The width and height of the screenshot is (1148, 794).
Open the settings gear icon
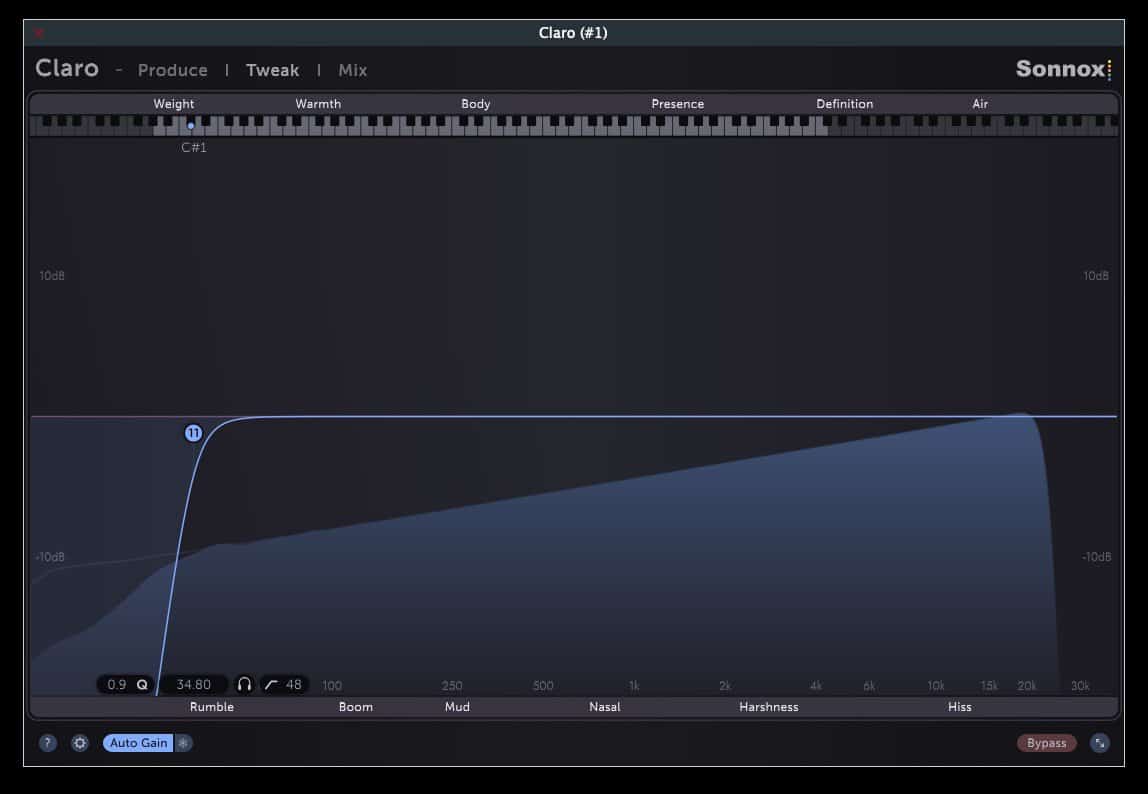tap(80, 743)
